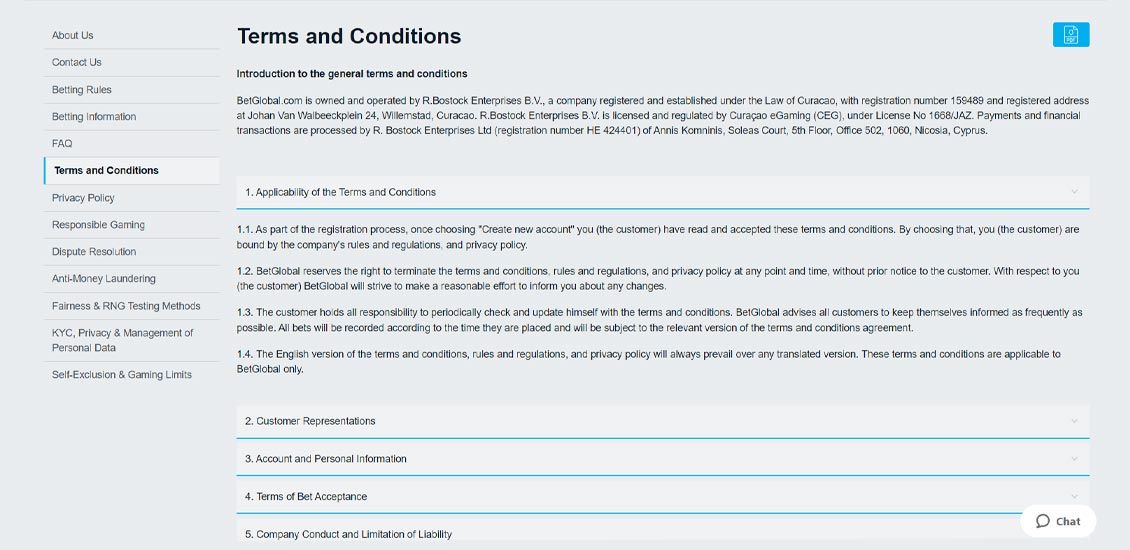Select Terms and Conditions sidebar tab

[x=106, y=171]
